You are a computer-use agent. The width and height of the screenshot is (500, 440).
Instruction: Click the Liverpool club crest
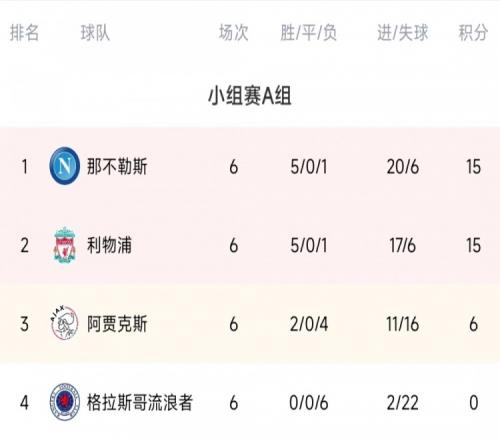(x=64, y=245)
